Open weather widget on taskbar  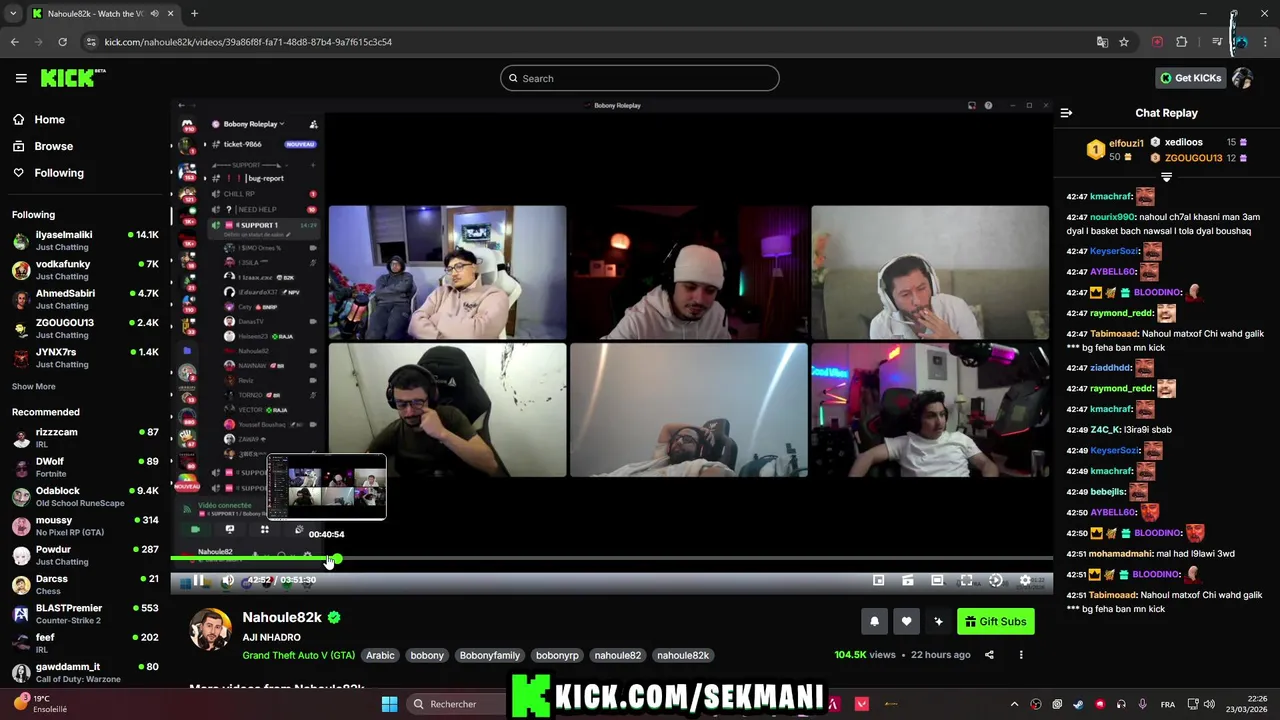[40, 704]
